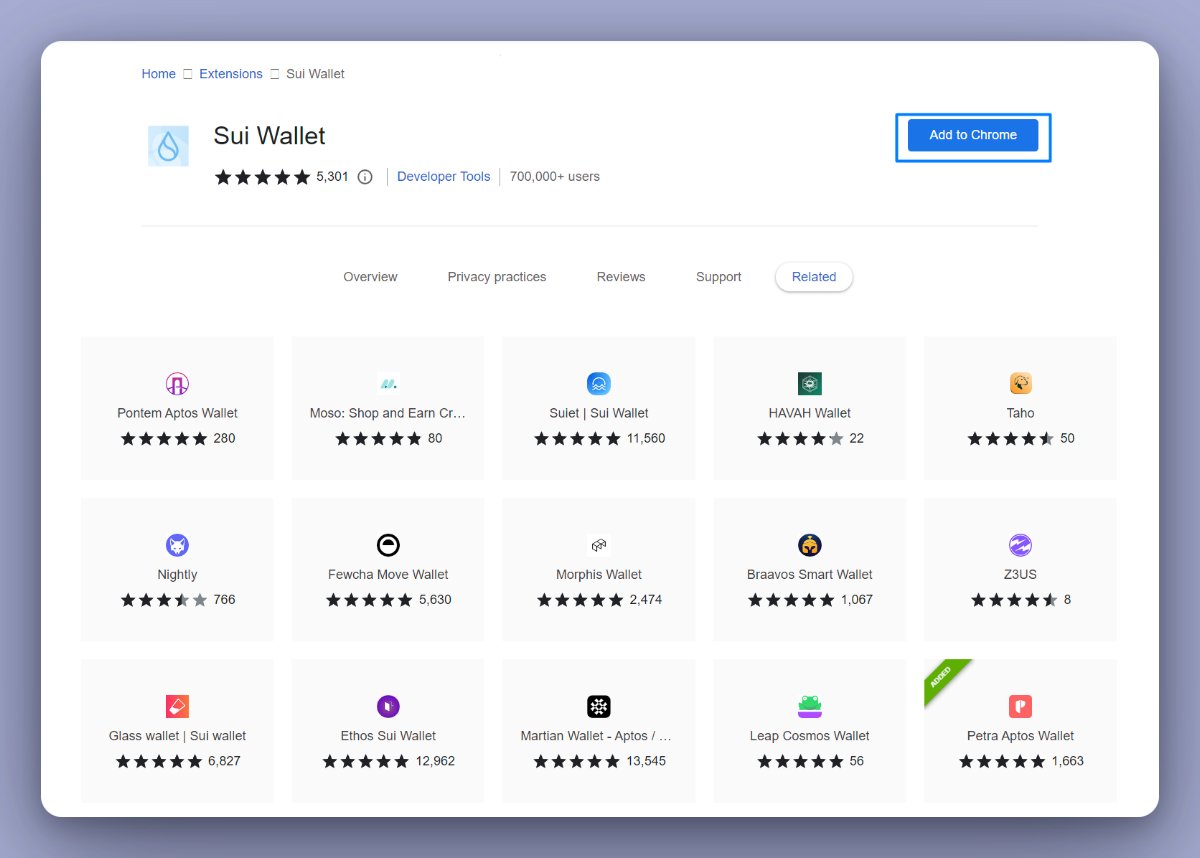1200x858 pixels.
Task: Click the Morphis Wallet icon
Action: 599,545
